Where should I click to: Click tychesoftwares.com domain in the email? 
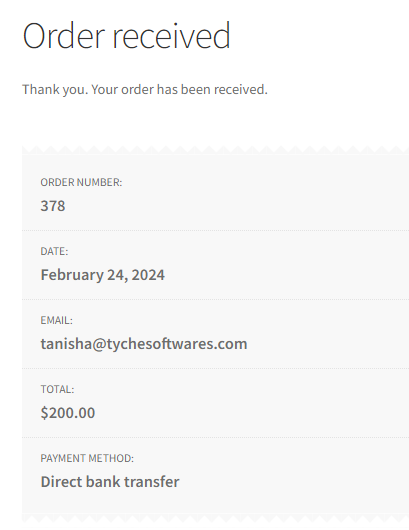tap(177, 344)
